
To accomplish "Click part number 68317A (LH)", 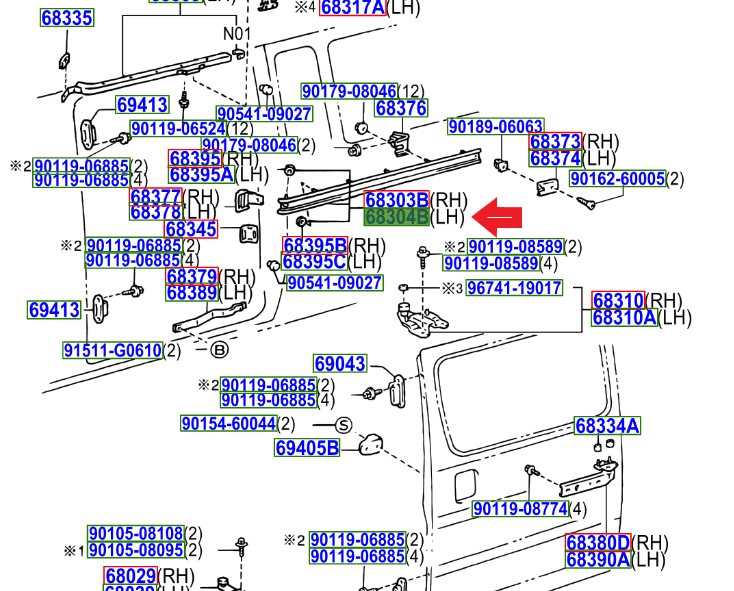I will pos(352,8).
